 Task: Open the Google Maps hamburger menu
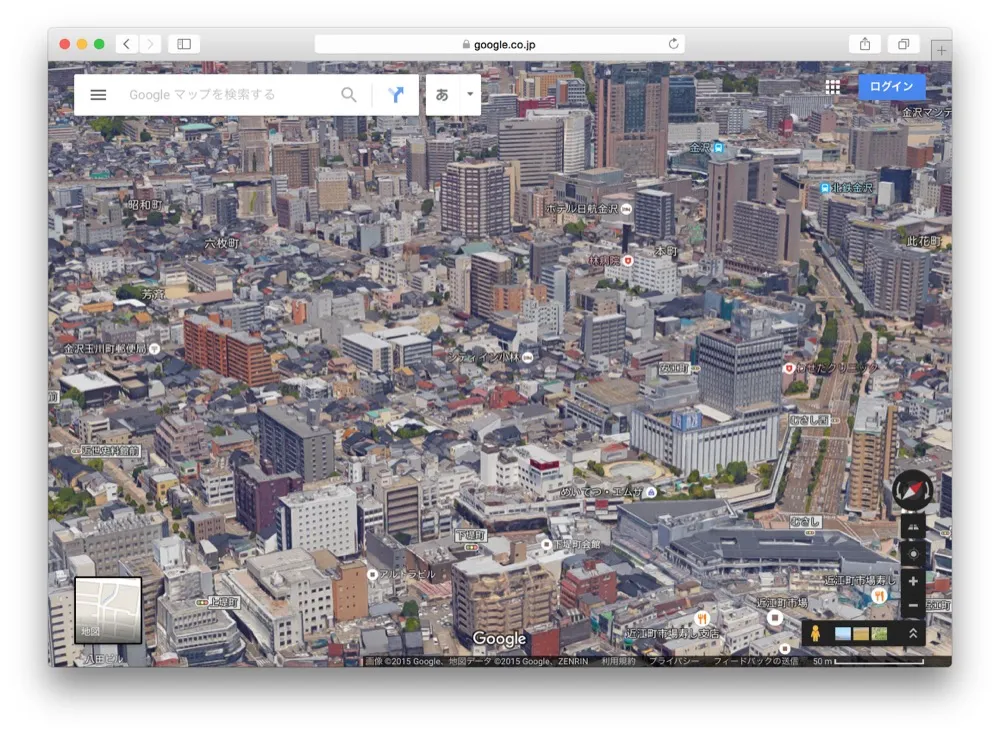(98, 95)
